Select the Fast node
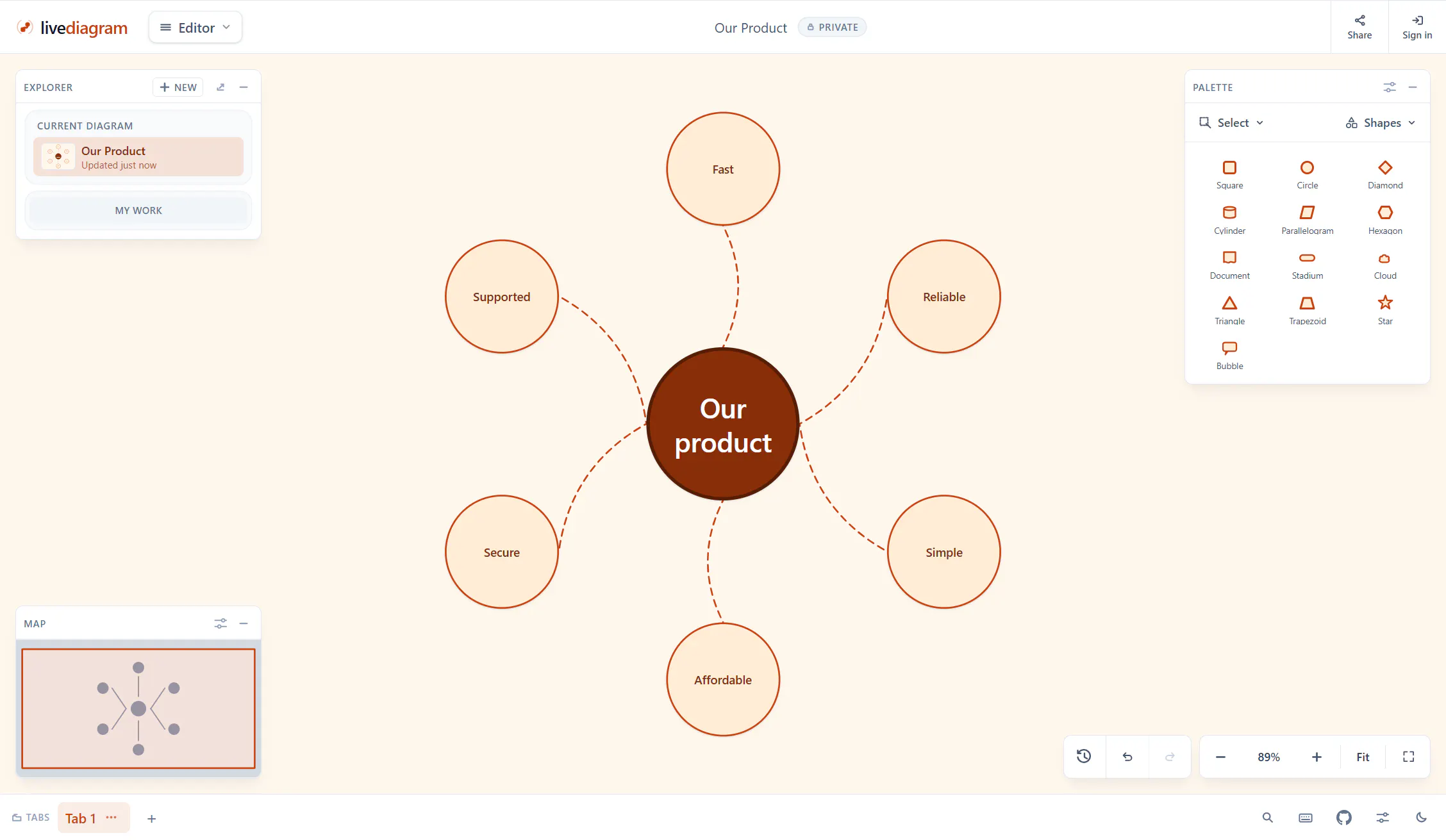Screen dimensions: 1446x840 coord(723,169)
